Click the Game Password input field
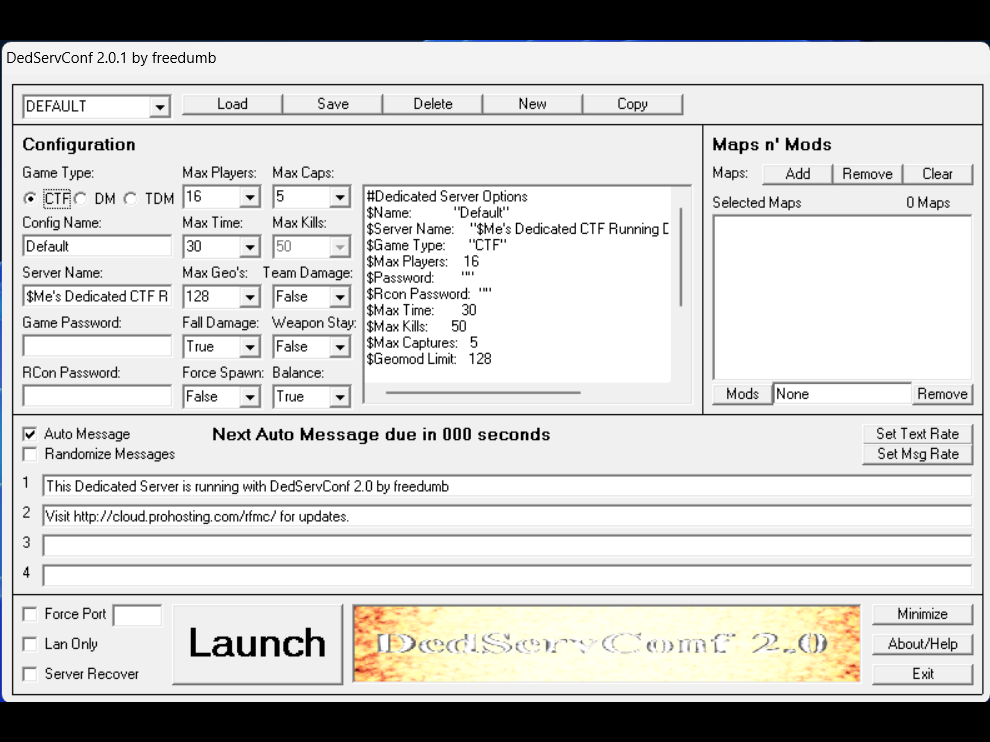The width and height of the screenshot is (990, 742). pyautogui.click(x=97, y=346)
